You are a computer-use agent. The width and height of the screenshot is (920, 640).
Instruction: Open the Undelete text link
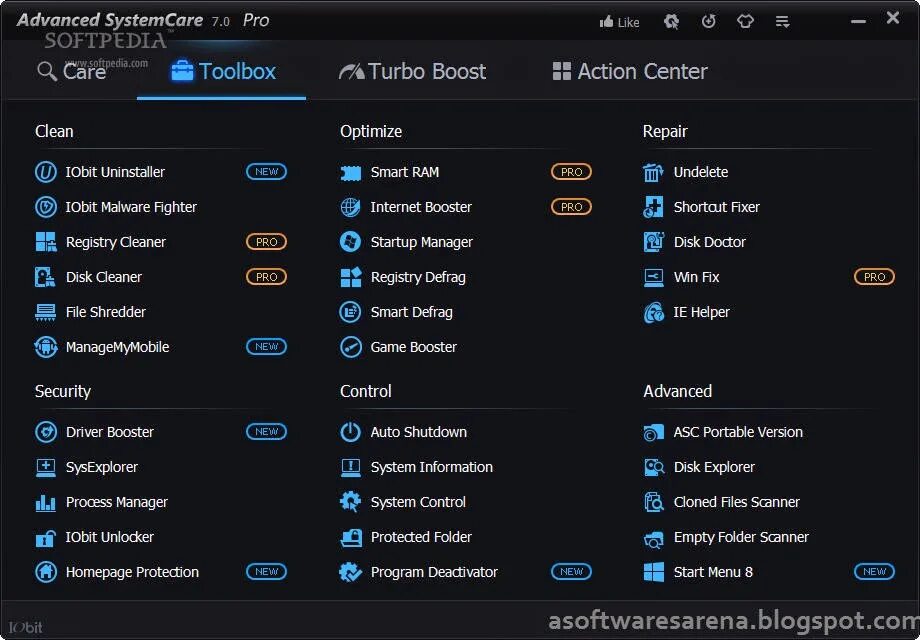point(701,172)
